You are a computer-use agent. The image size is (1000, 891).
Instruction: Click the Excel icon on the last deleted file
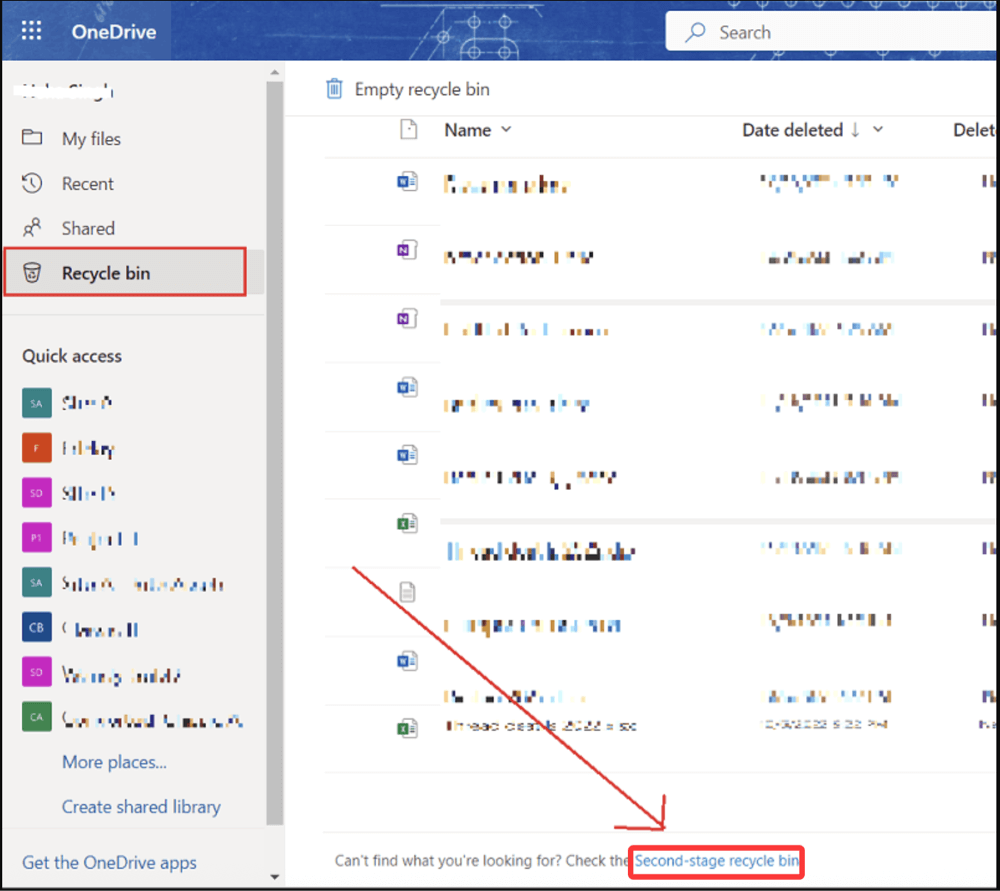click(407, 727)
